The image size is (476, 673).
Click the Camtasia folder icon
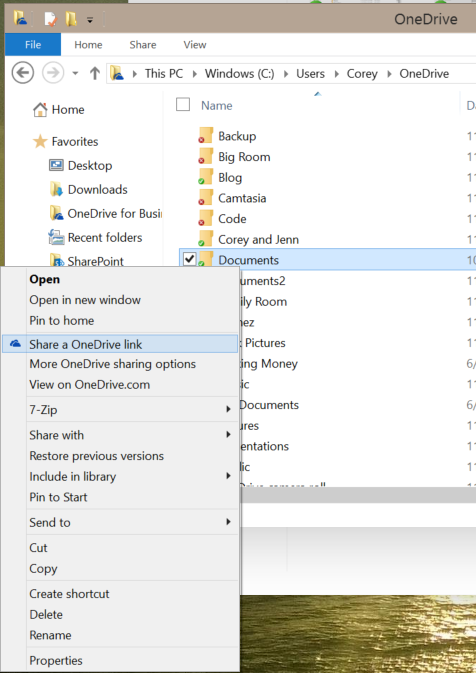tap(206, 197)
